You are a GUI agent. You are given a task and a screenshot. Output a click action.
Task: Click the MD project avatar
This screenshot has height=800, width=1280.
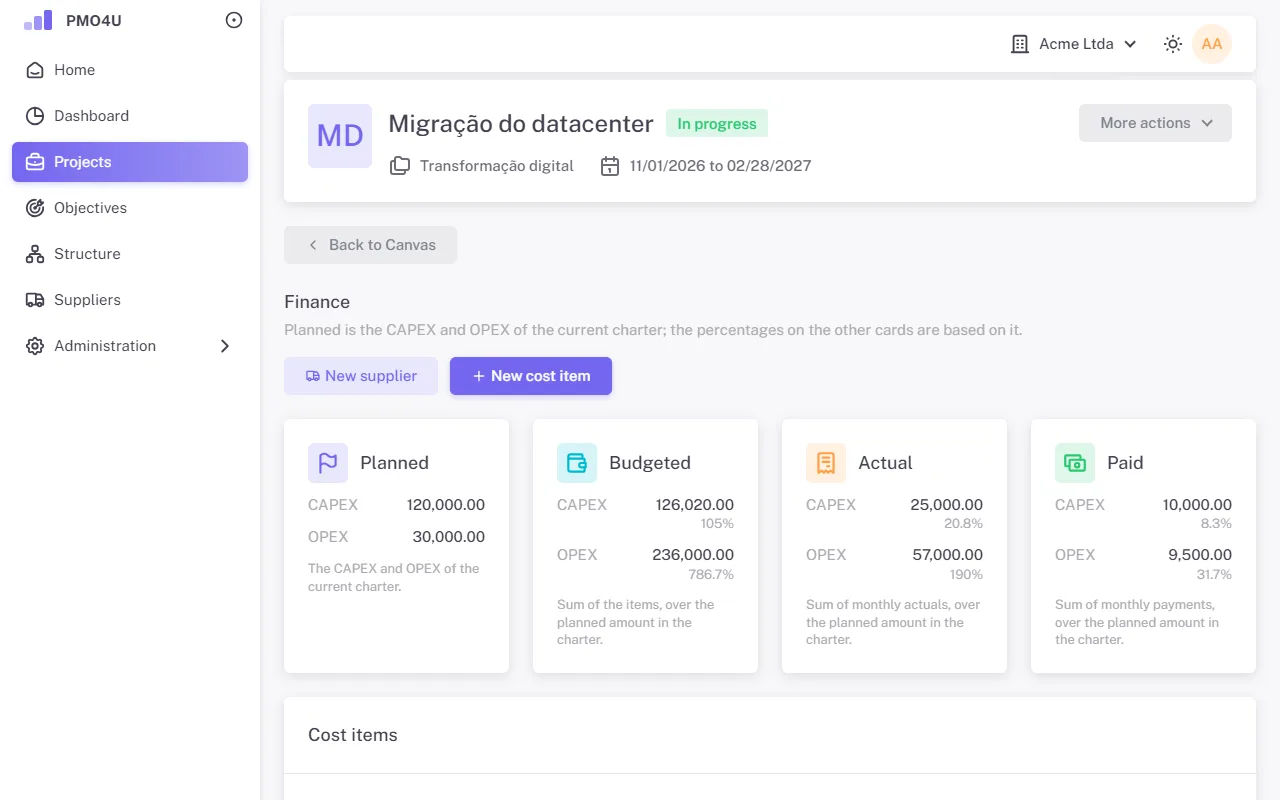pos(340,136)
